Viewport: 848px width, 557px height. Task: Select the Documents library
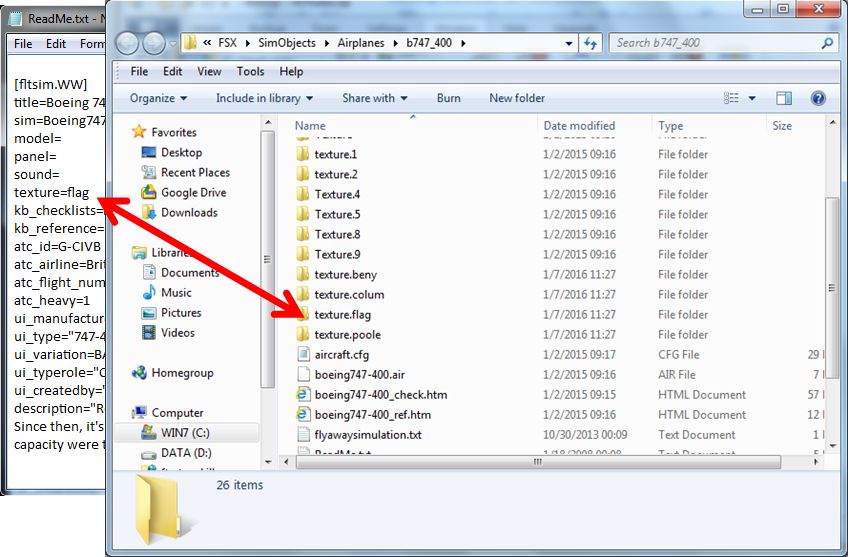pos(181,273)
